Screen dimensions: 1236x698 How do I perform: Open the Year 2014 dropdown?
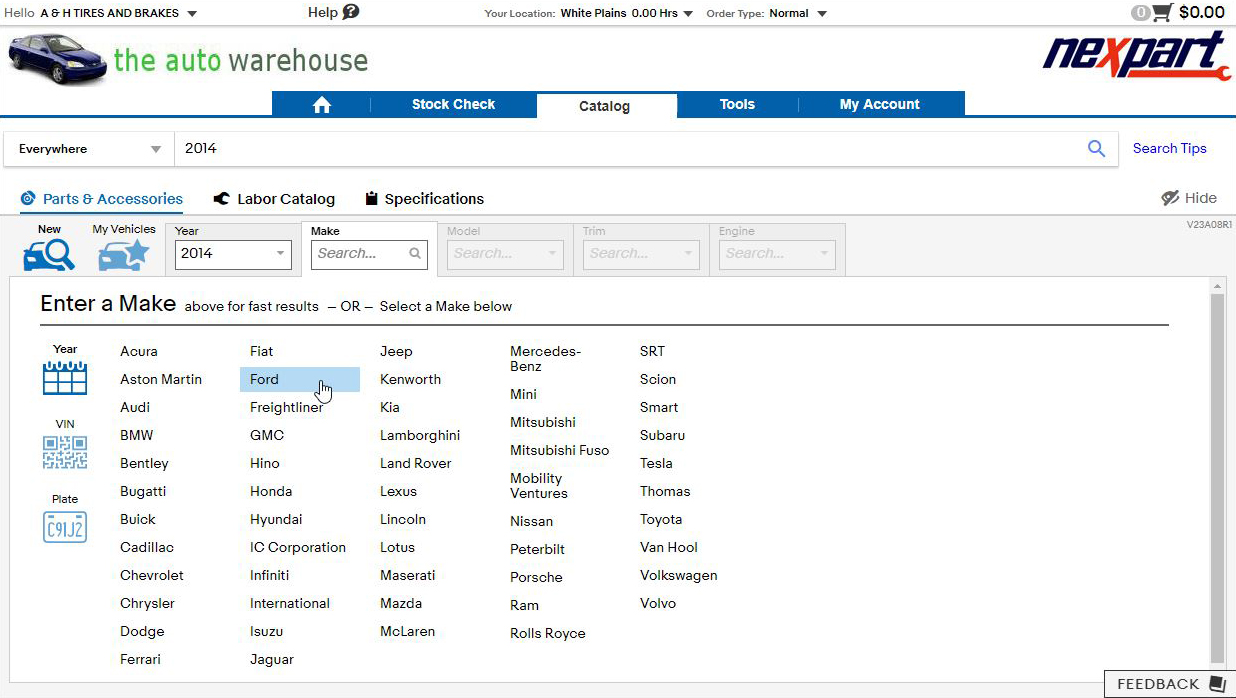[x=233, y=254]
